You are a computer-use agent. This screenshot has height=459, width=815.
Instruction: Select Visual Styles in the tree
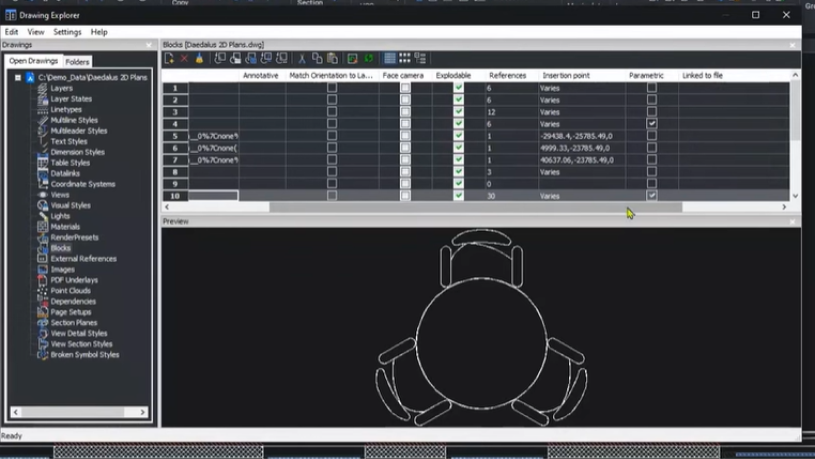click(x=71, y=205)
